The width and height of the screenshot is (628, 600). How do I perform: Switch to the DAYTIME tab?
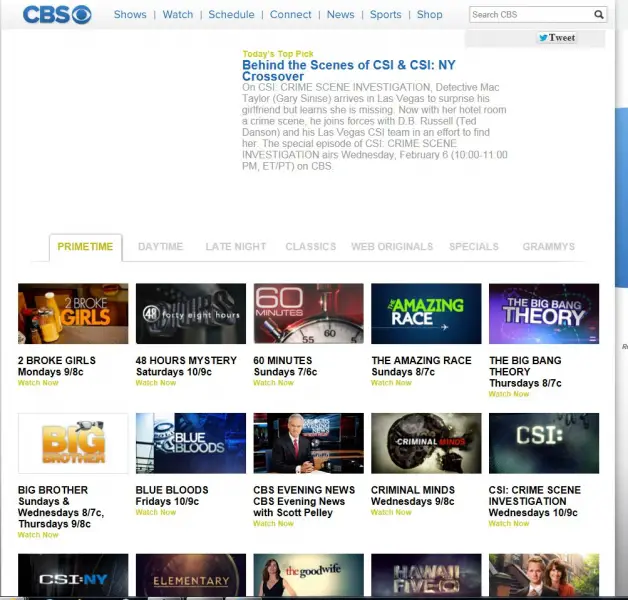click(161, 247)
